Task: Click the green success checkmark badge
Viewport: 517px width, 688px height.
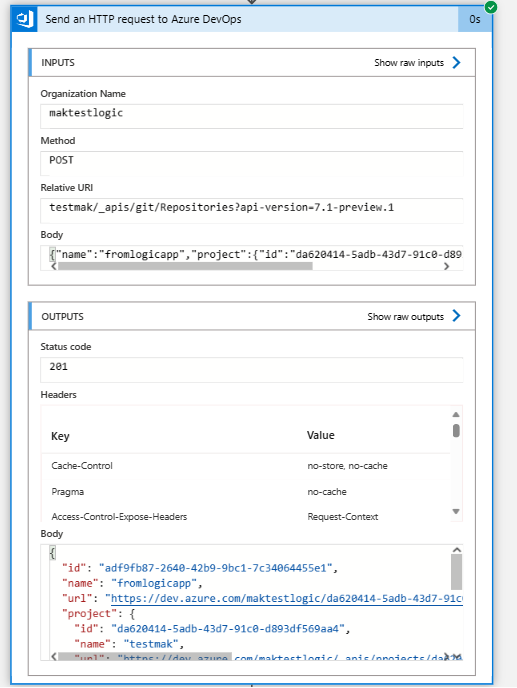Action: click(491, 7)
